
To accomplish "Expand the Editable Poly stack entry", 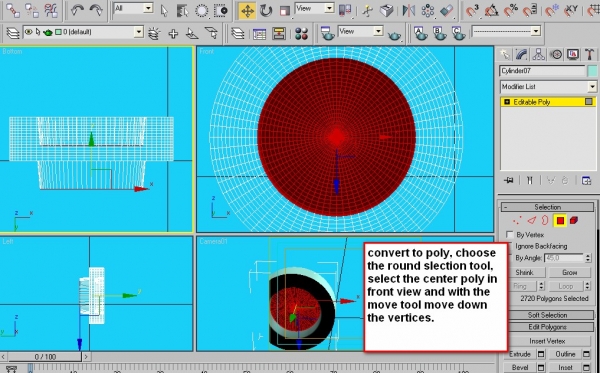I will (507, 102).
